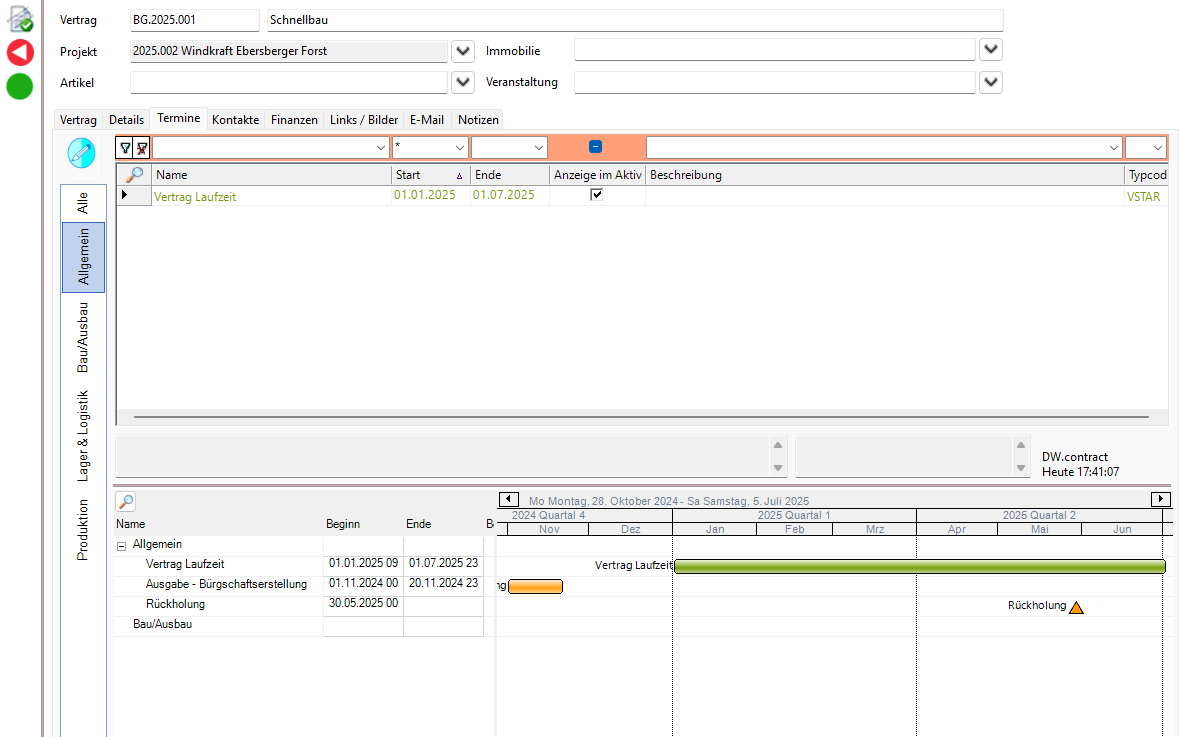The image size is (1179, 737).
Task: Click the green status circle icon
Action: coord(20,86)
